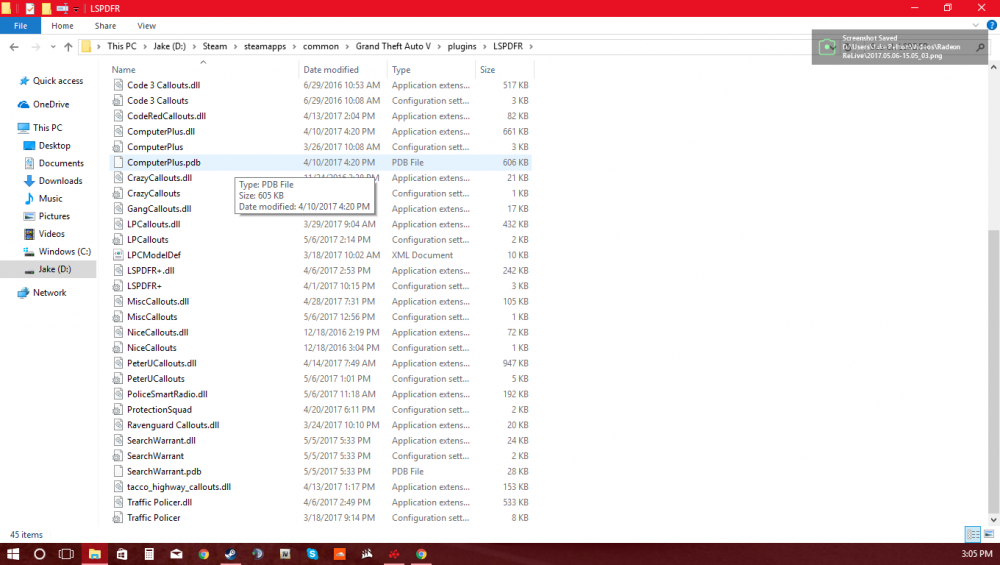The image size is (1000, 565).
Task: Click 'Steam' breadcrumb in address bar
Action: tap(215, 46)
